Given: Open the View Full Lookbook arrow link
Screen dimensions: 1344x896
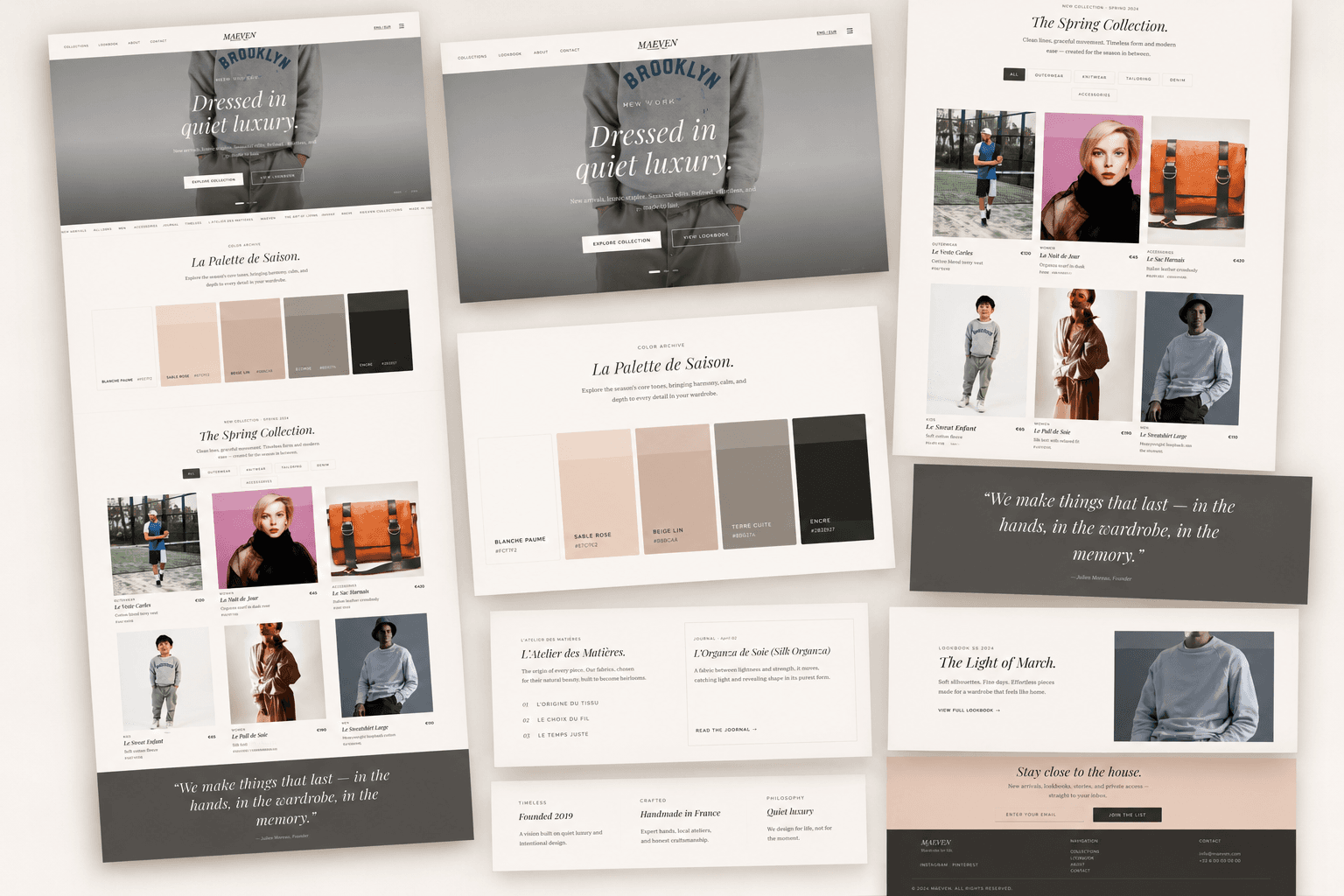Looking at the screenshot, I should (x=969, y=710).
